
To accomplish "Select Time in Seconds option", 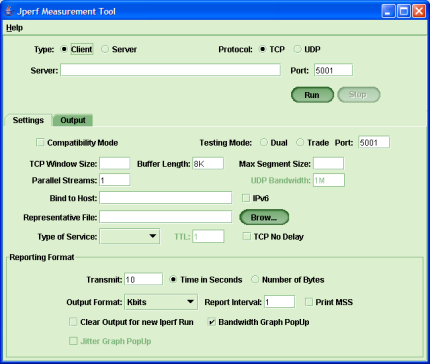I will coord(173,279).
